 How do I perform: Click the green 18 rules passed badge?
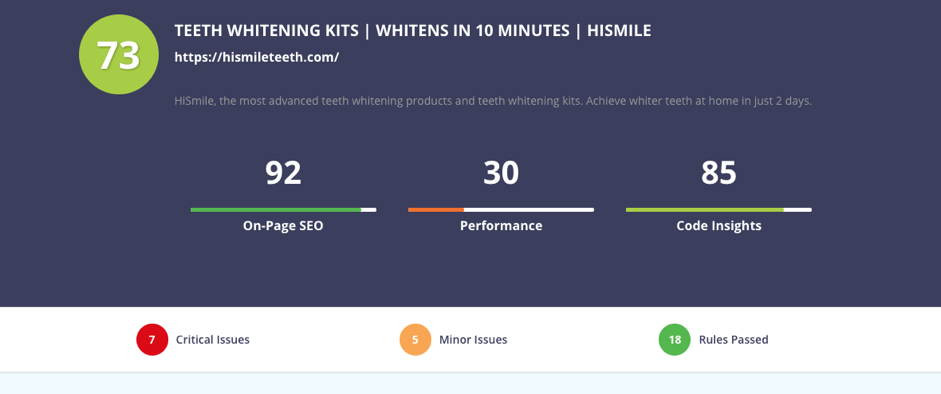[x=675, y=339]
